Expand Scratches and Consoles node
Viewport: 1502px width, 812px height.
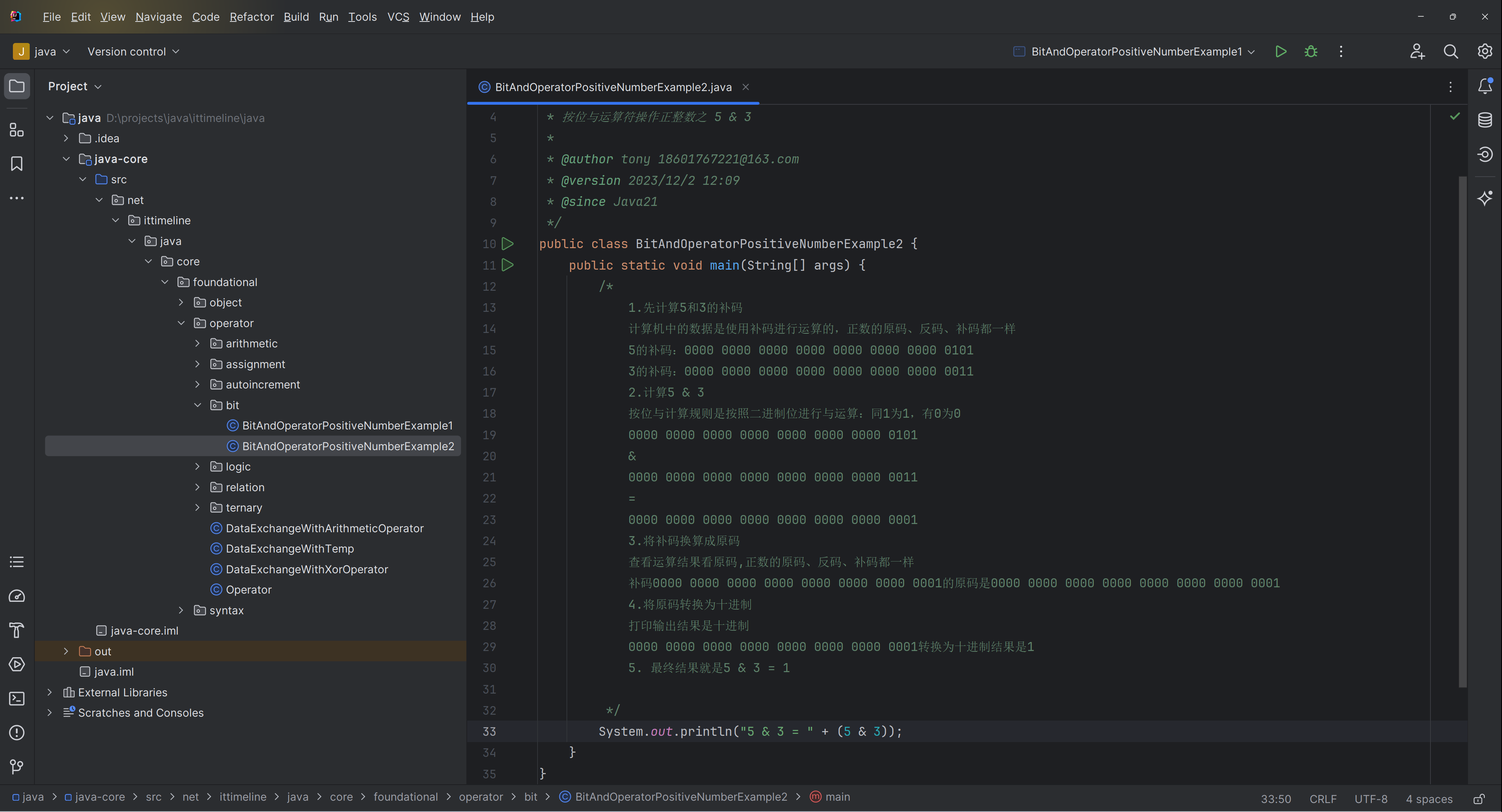point(50,713)
